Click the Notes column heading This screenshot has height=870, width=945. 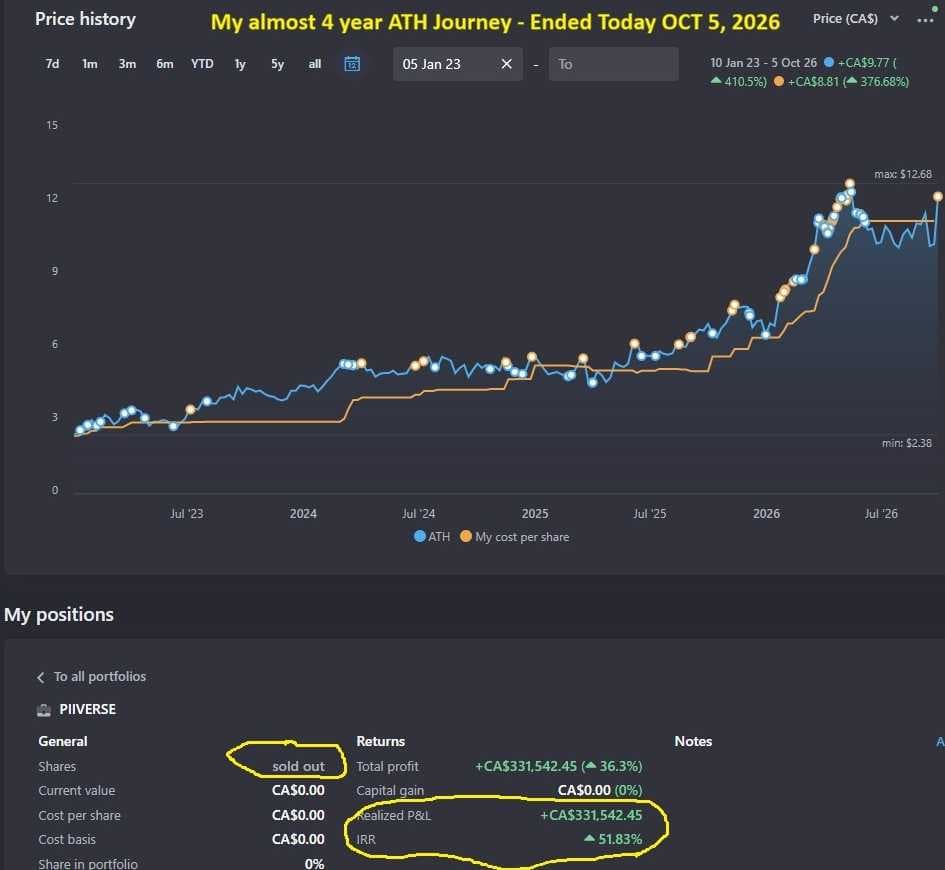click(x=693, y=742)
